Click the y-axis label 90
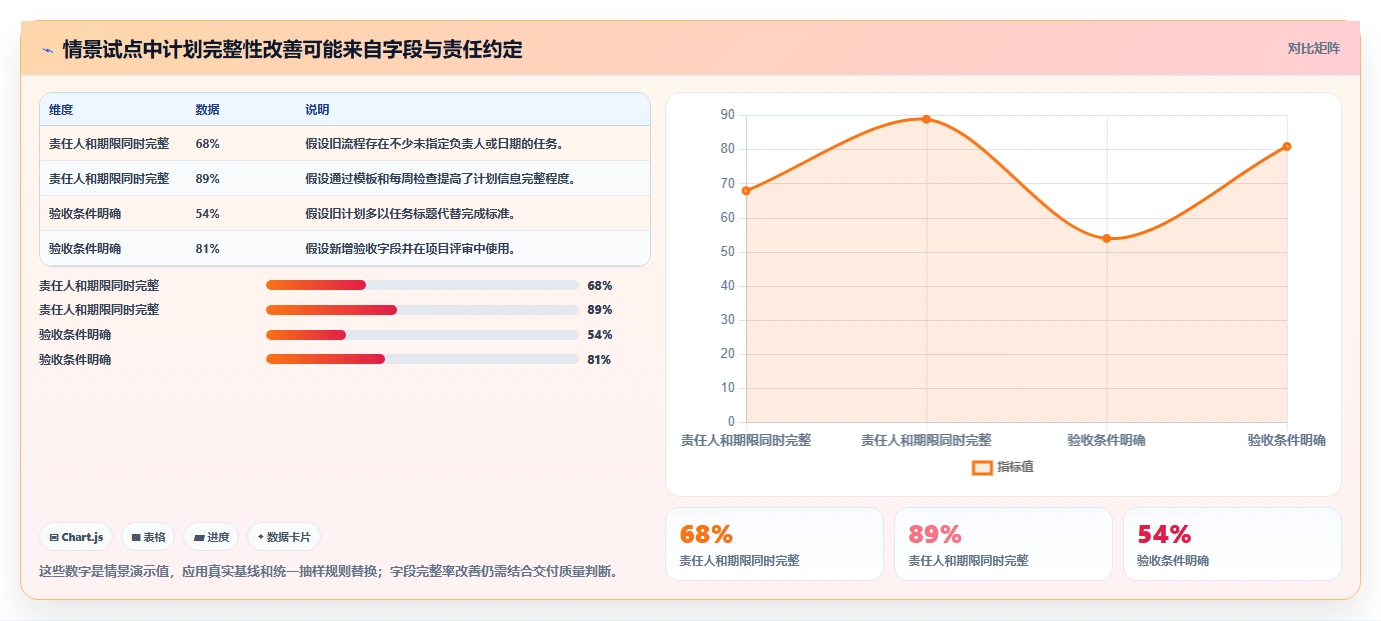This screenshot has height=621, width=1381. pyautogui.click(x=727, y=115)
